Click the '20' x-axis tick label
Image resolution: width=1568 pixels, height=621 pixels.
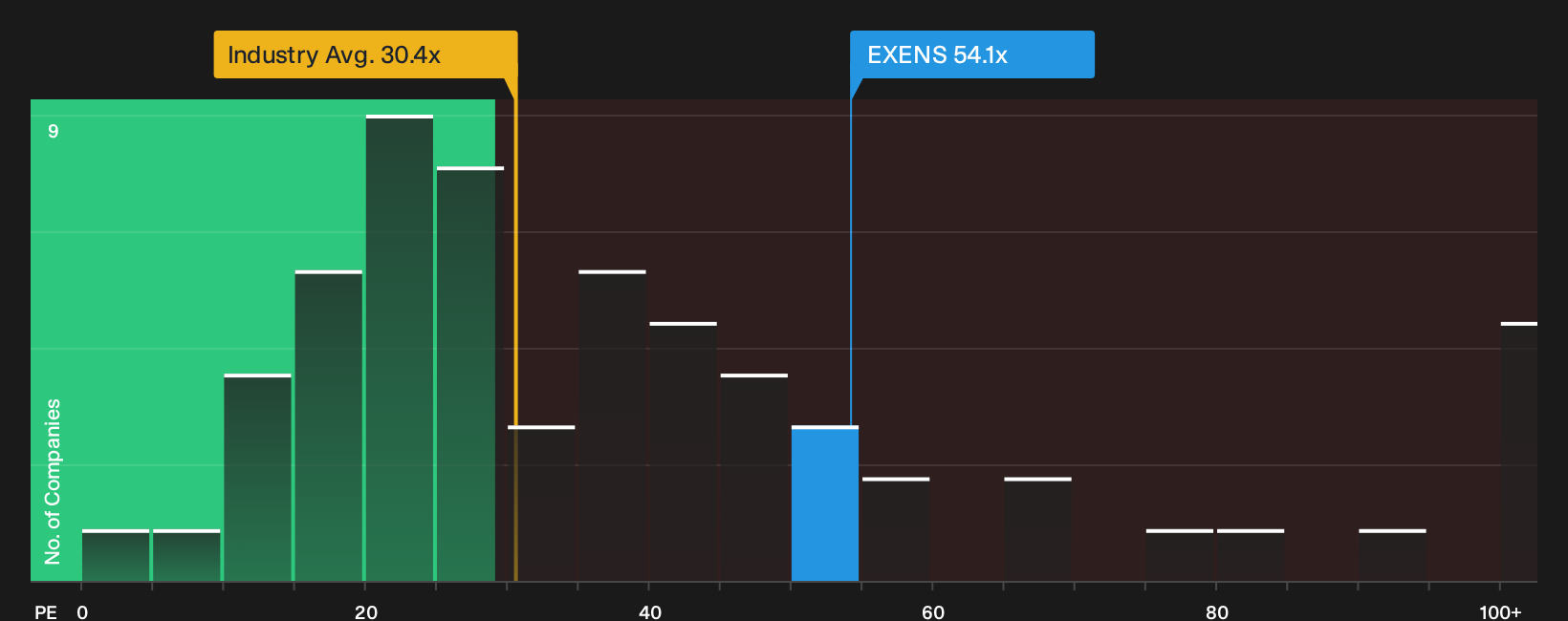(366, 611)
